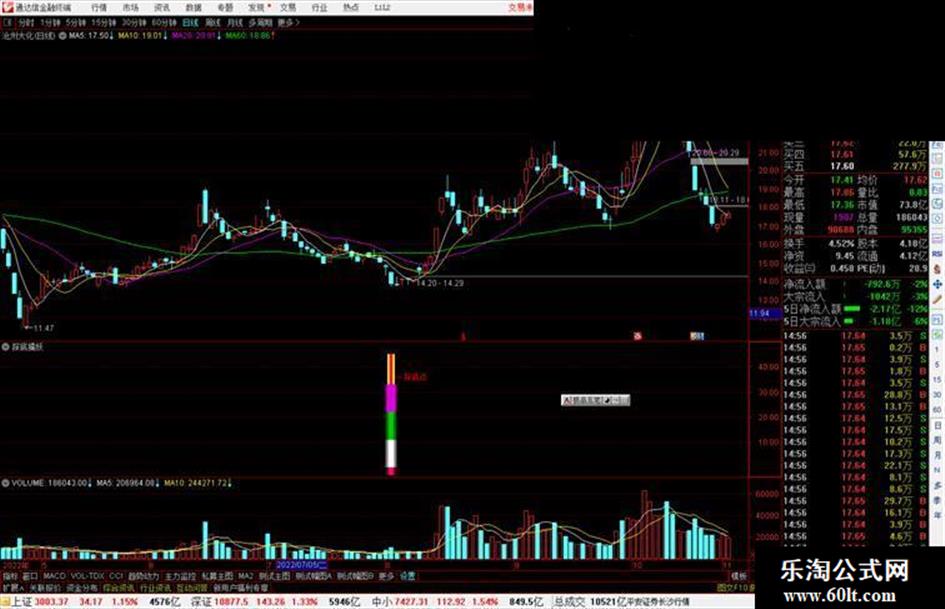Select the 1-minute shortcut in right toolbar
This screenshot has height=609, width=945.
click(x=938, y=350)
